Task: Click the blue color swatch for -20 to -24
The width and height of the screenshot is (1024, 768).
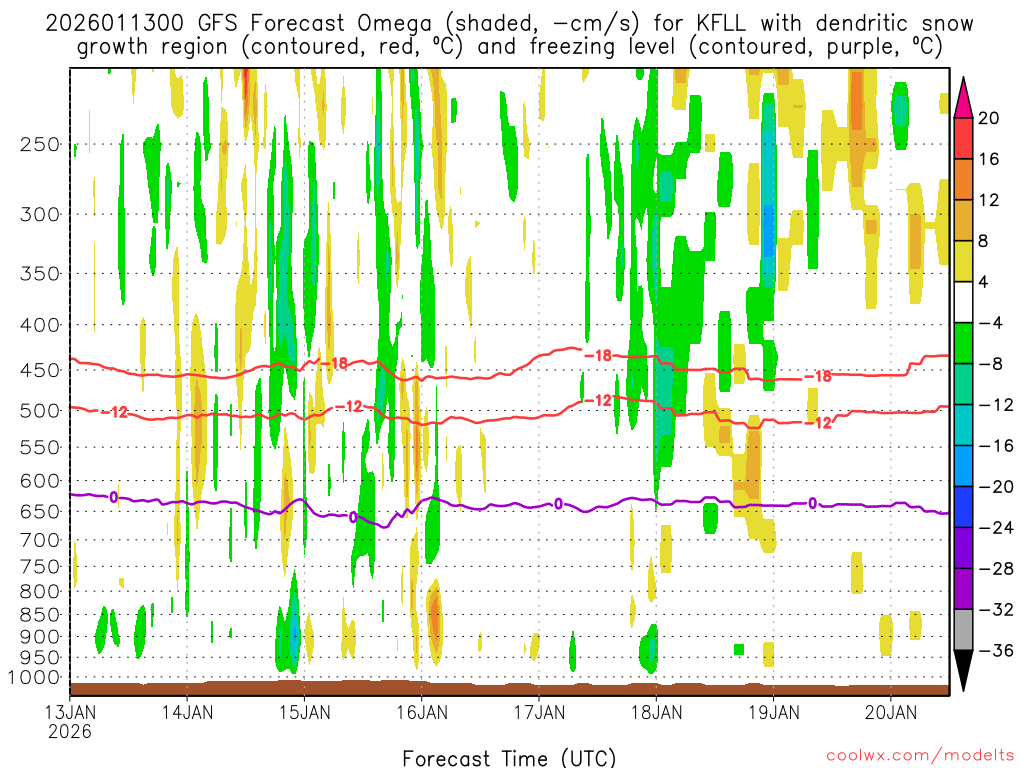Action: 963,507
